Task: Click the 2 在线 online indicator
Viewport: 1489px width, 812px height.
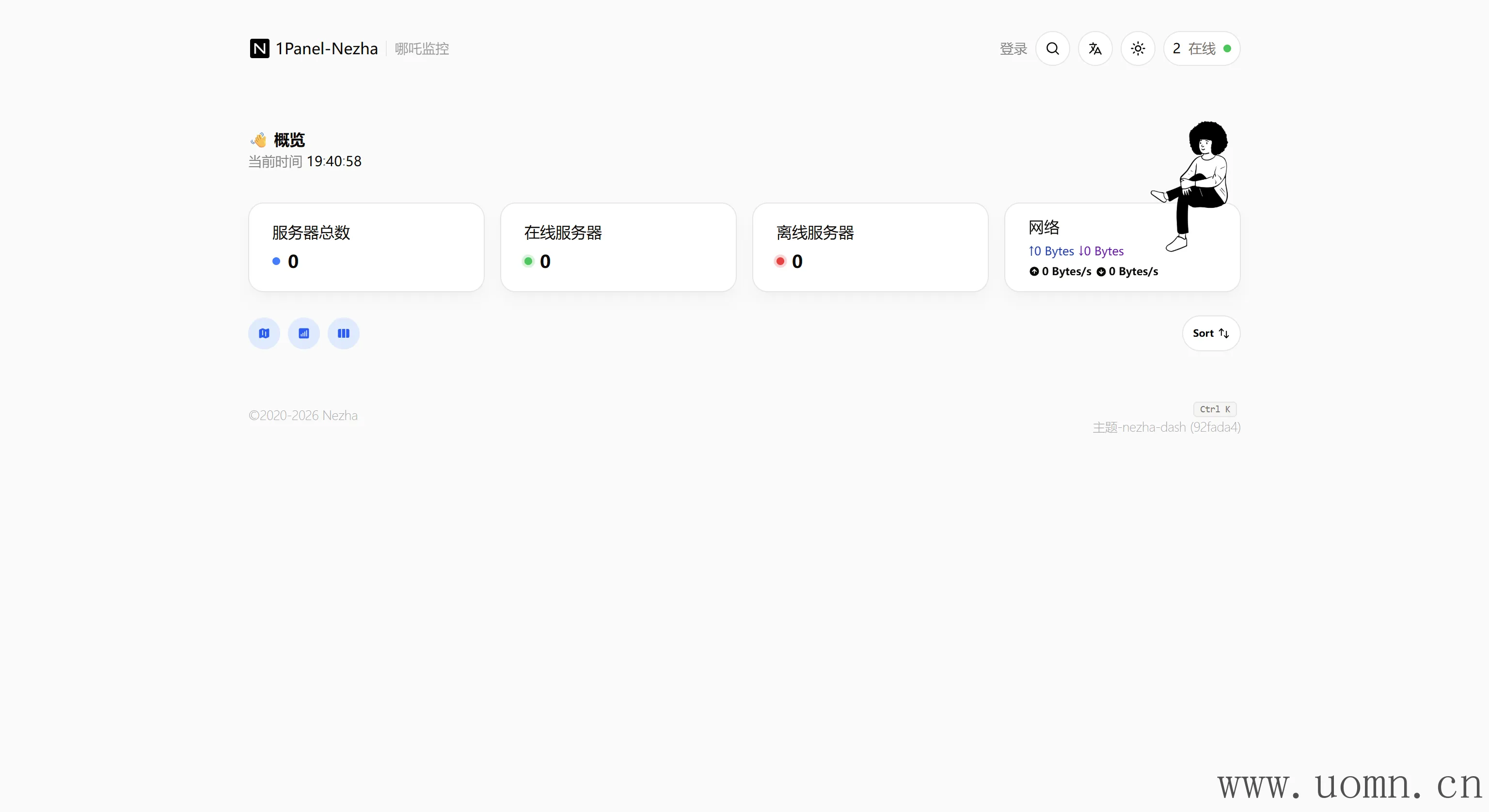Action: pyautogui.click(x=1201, y=48)
